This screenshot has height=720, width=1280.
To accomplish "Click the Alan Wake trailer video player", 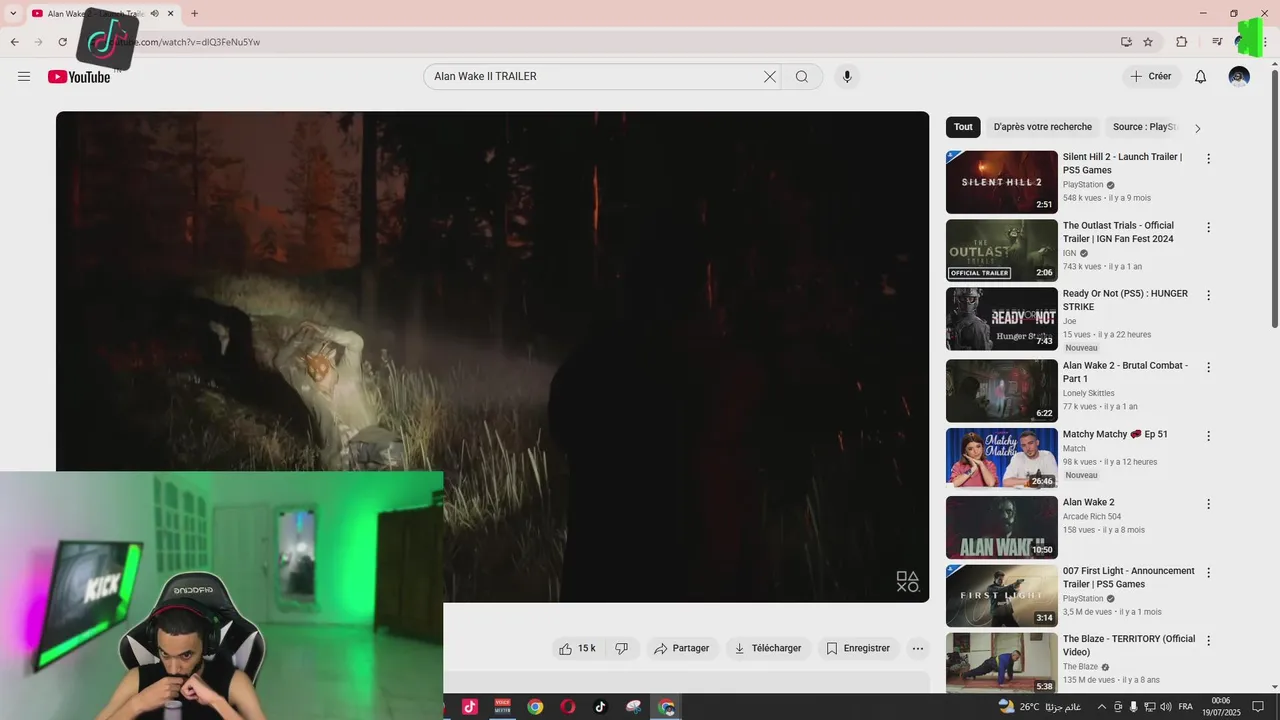I will click(492, 357).
